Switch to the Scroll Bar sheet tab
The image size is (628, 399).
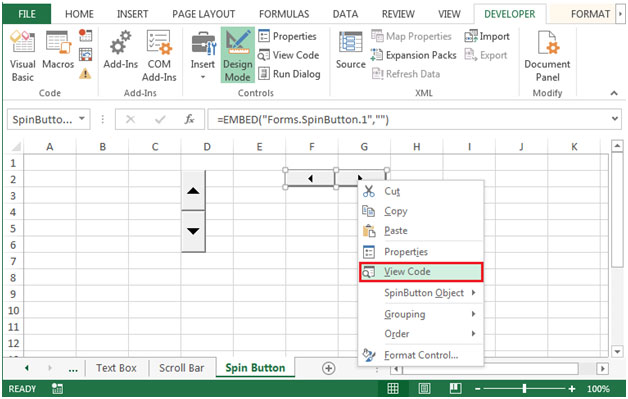coord(181,368)
